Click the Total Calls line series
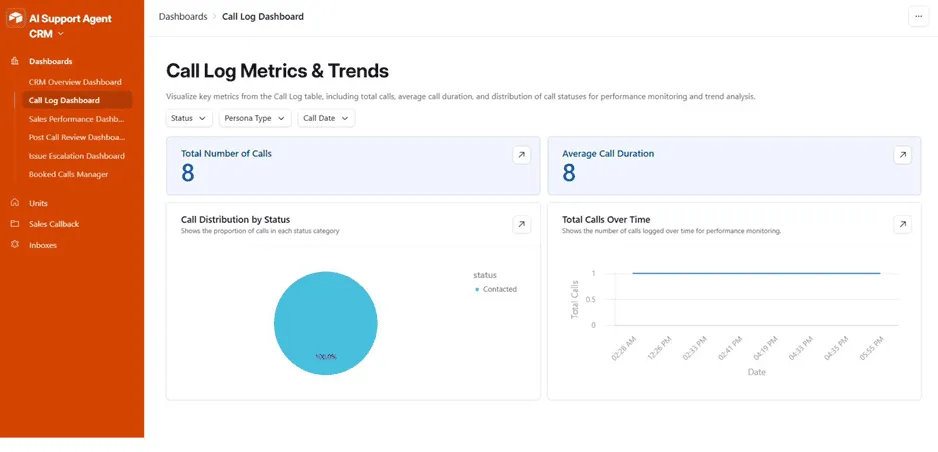The width and height of the screenshot is (938, 452). 756,273
